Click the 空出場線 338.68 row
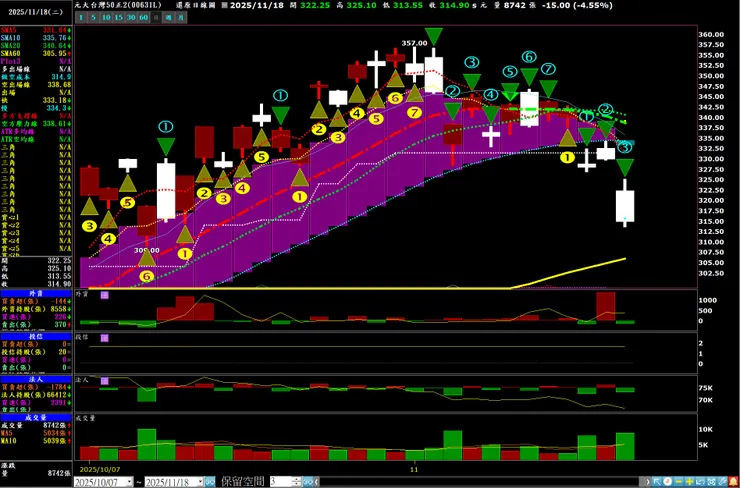The height and width of the screenshot is (488, 740). pyautogui.click(x=36, y=84)
